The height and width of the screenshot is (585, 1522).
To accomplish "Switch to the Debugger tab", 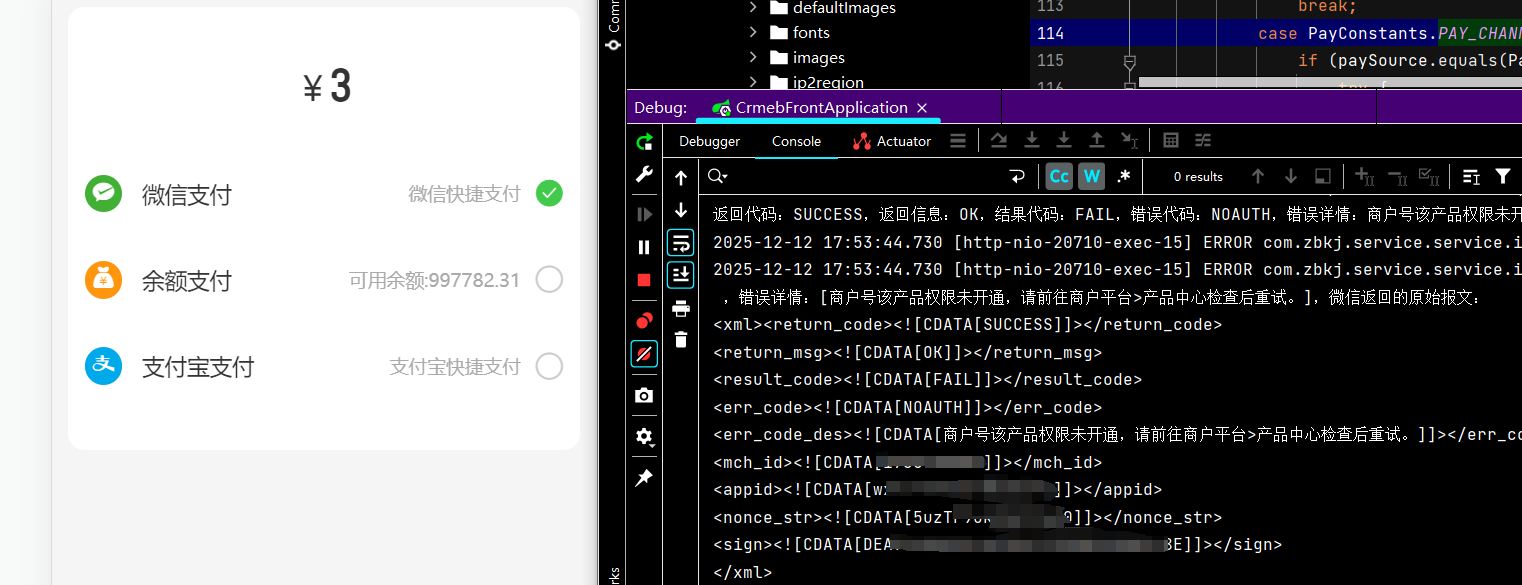I will [709, 141].
